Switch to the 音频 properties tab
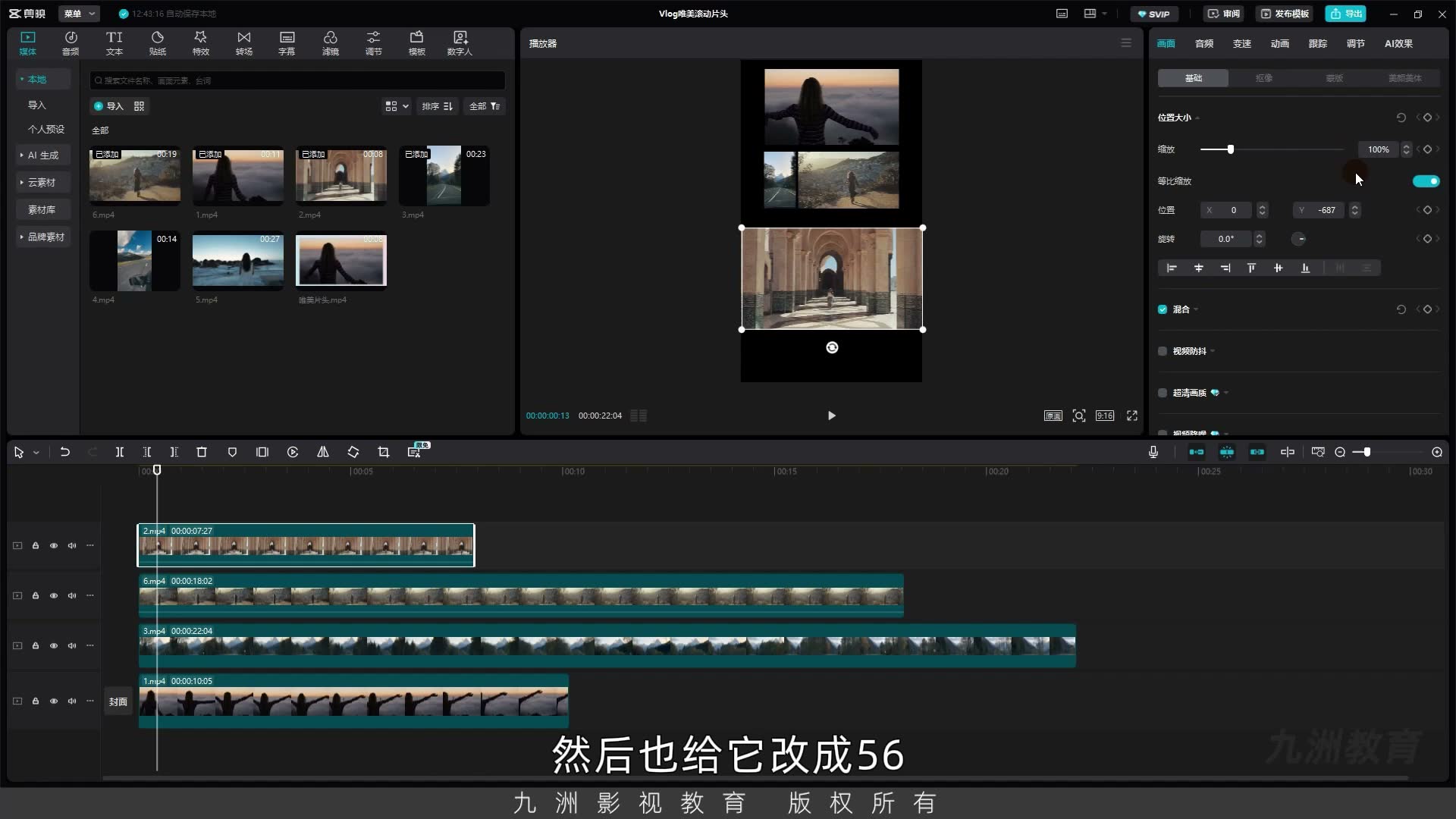The width and height of the screenshot is (1456, 819). point(1204,43)
